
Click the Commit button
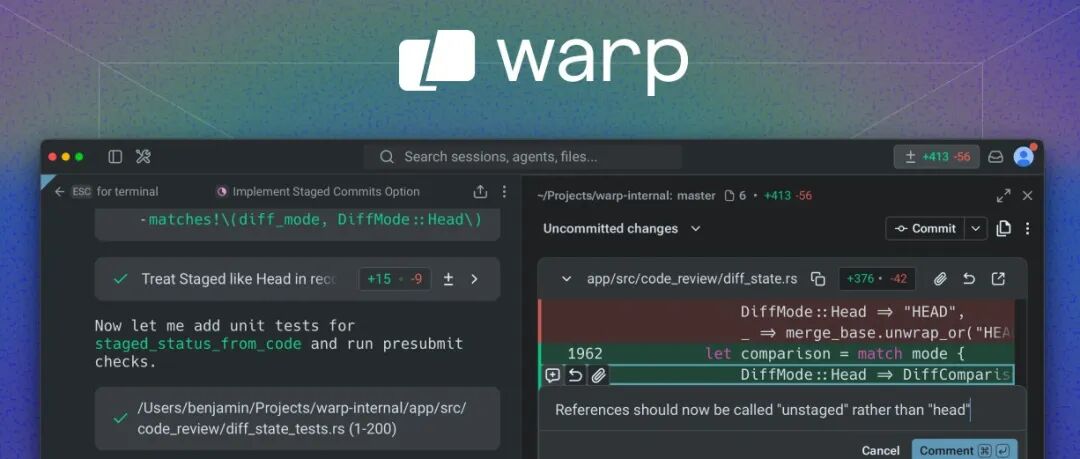click(925, 229)
